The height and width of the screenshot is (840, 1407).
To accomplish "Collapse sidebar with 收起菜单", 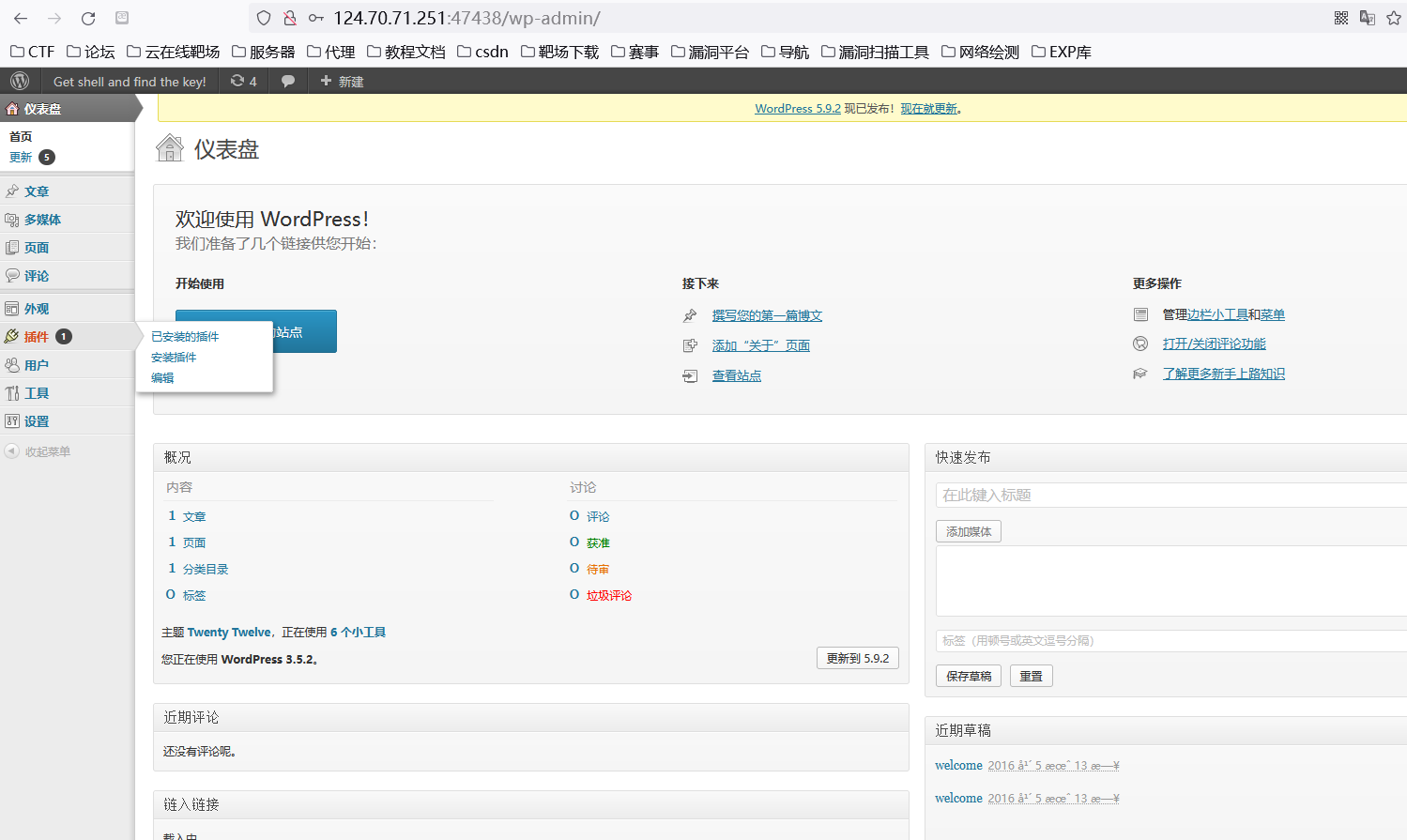I will [38, 451].
